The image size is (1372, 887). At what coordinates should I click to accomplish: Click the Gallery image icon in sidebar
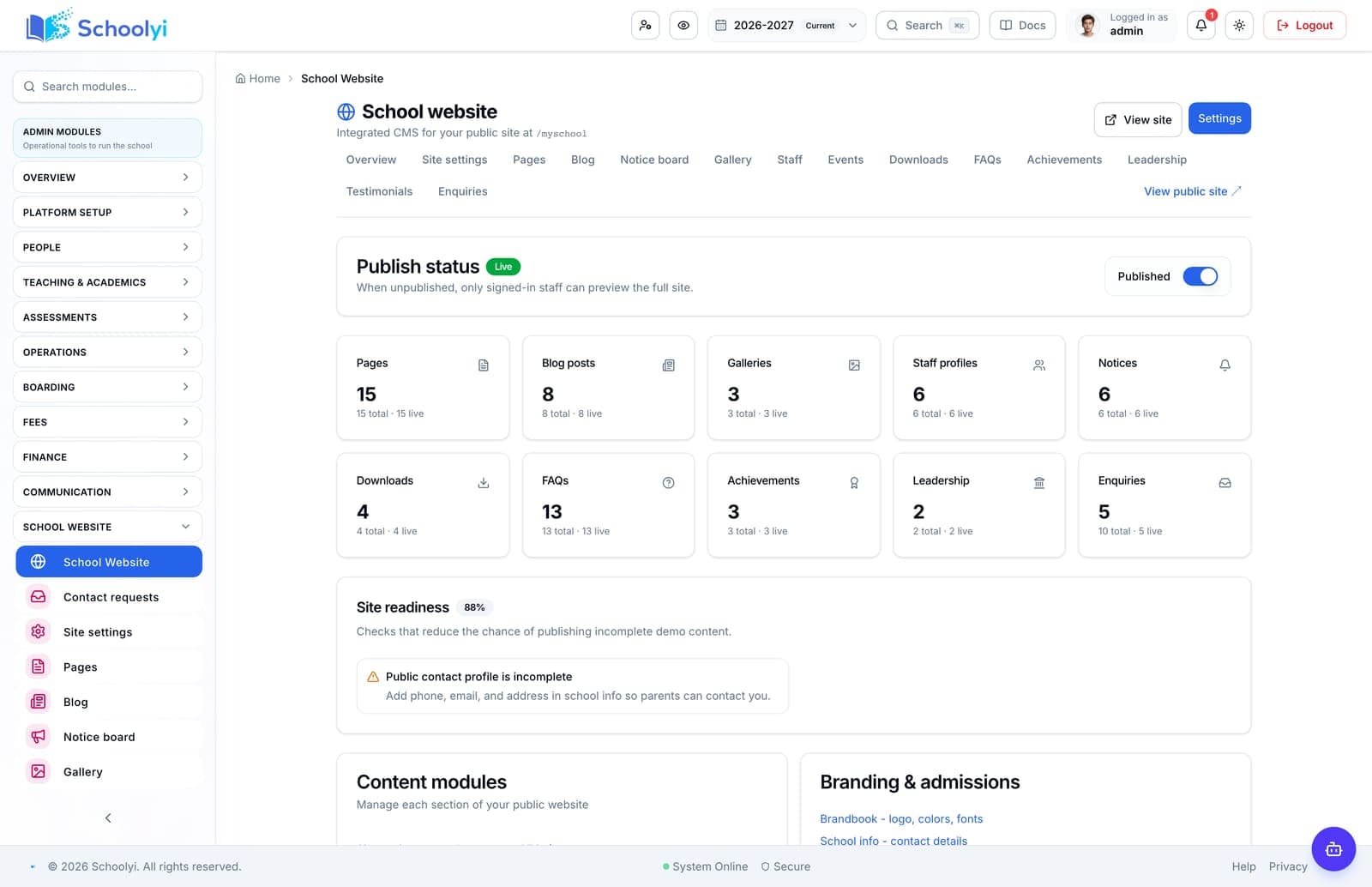pyautogui.click(x=39, y=772)
